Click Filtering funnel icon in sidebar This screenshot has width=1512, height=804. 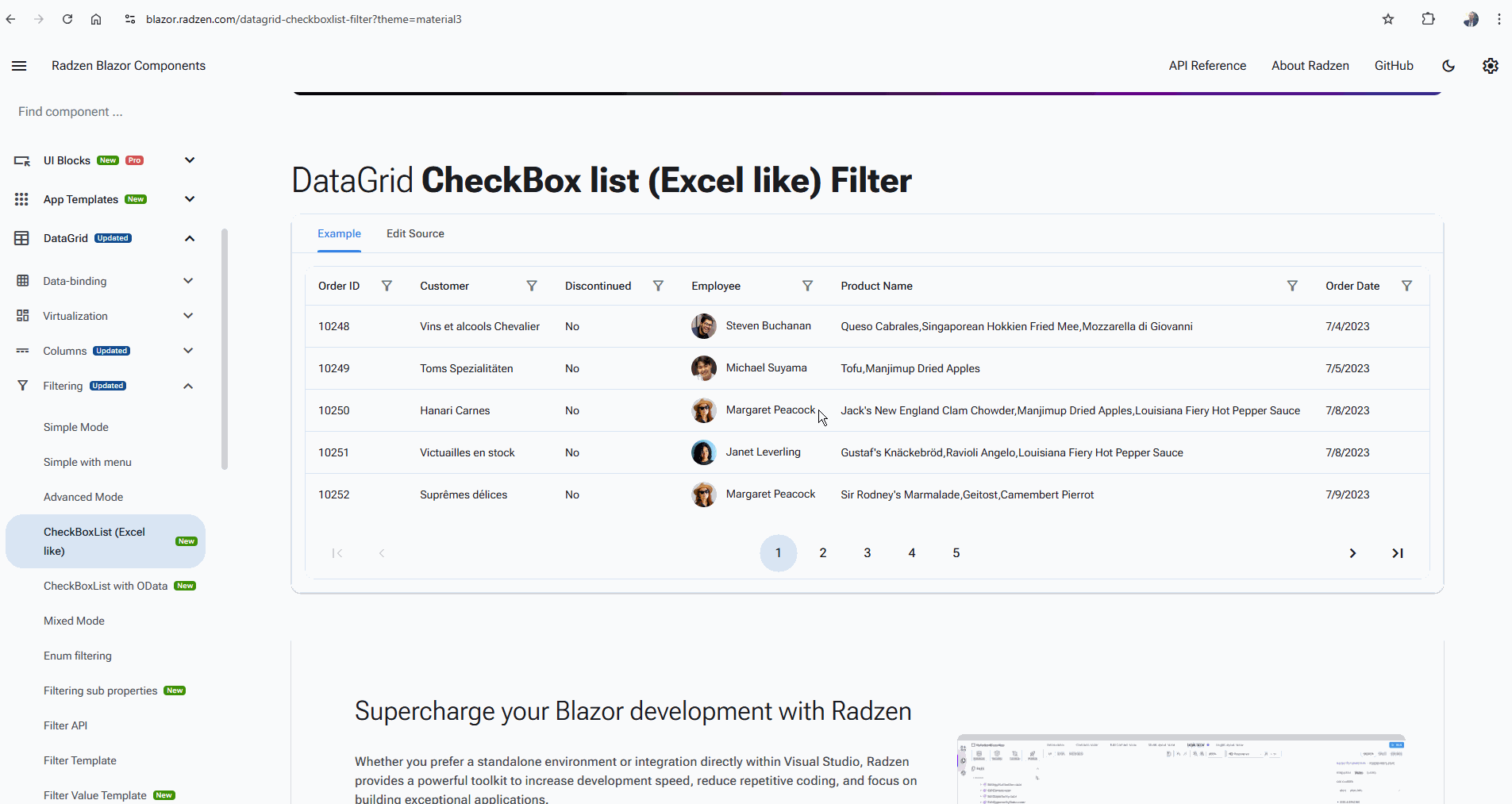[x=23, y=386]
